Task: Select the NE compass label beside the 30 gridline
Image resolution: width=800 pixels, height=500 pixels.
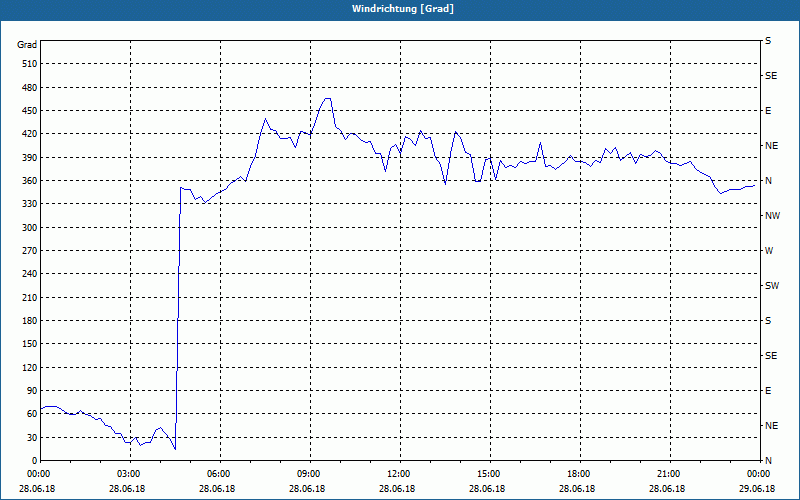Action: coord(771,426)
